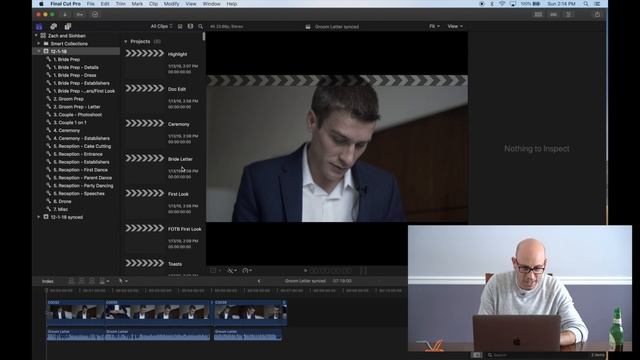Click the import media arrow button
Screen dimensions: 640x360
(x=64, y=14)
